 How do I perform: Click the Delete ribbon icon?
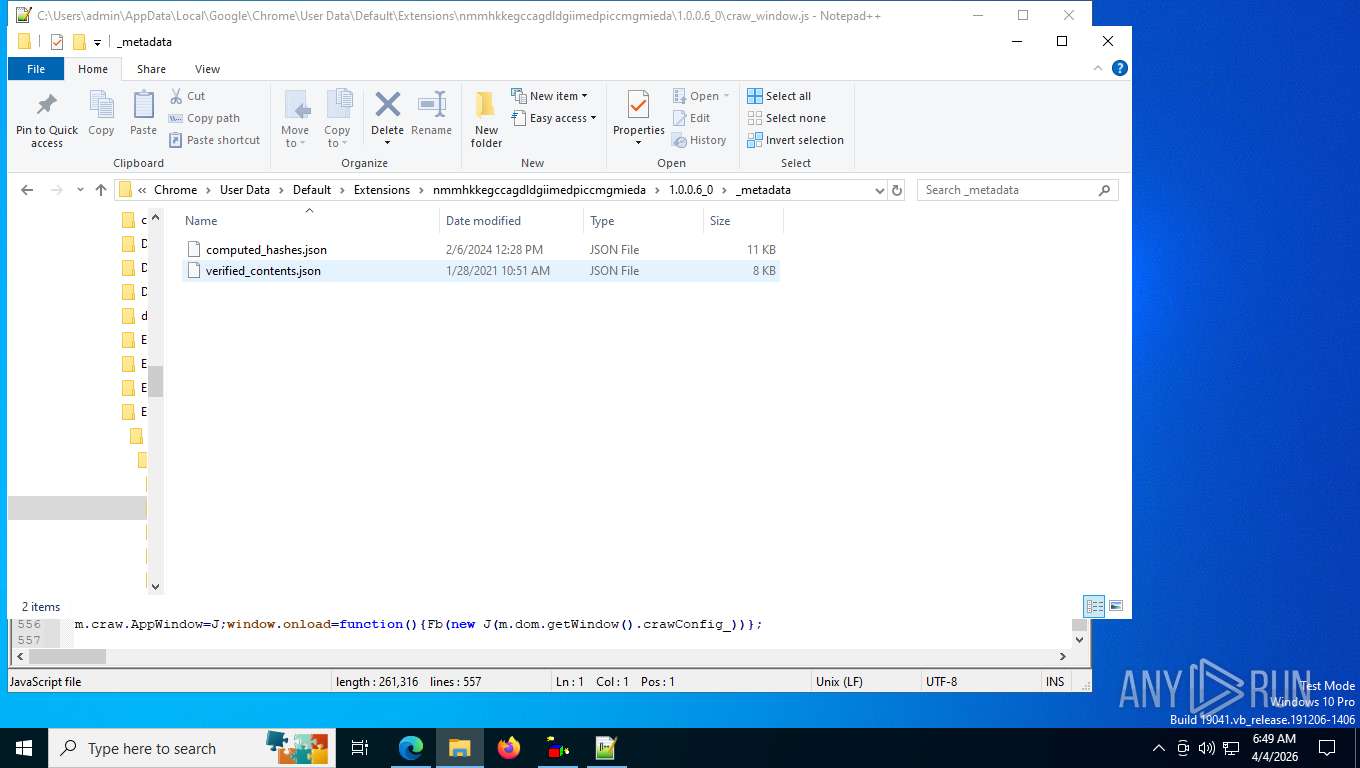[387, 119]
